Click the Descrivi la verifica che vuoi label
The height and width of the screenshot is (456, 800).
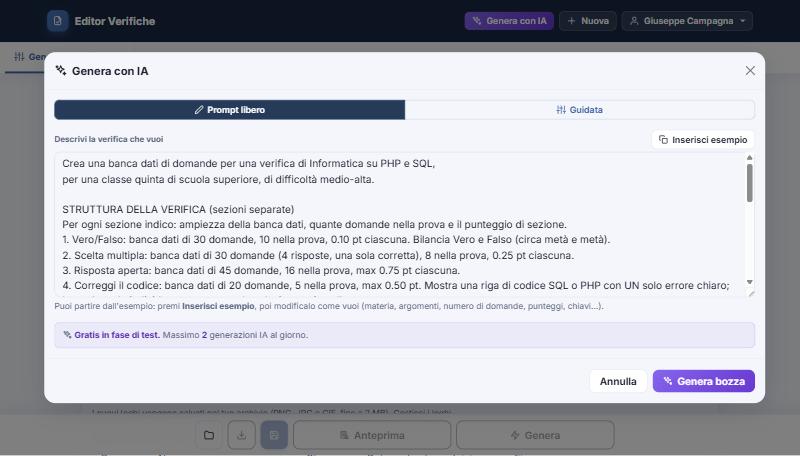pyautogui.click(x=109, y=139)
